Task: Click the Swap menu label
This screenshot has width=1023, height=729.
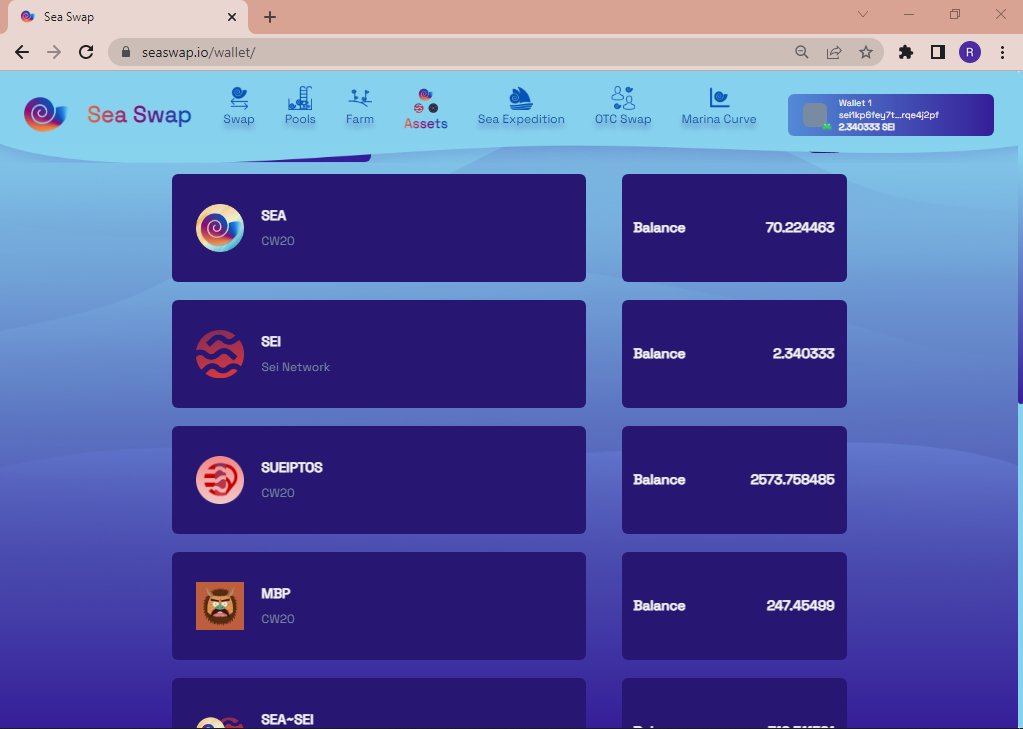Action: [x=239, y=119]
